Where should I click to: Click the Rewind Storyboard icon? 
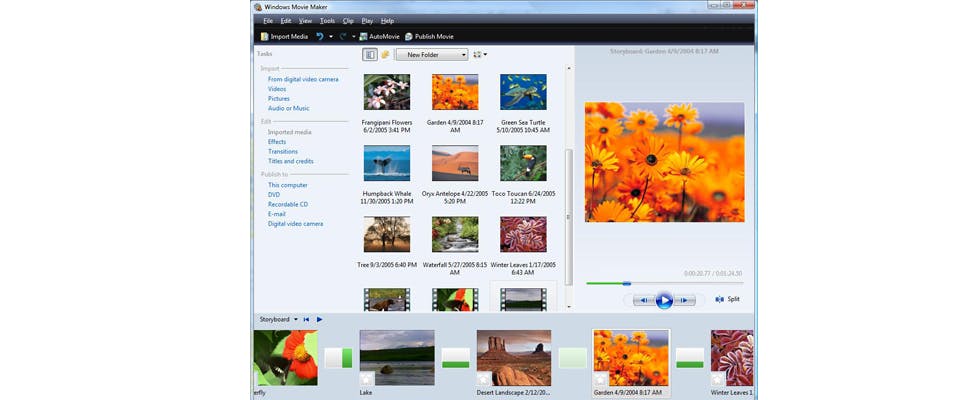click(x=306, y=320)
